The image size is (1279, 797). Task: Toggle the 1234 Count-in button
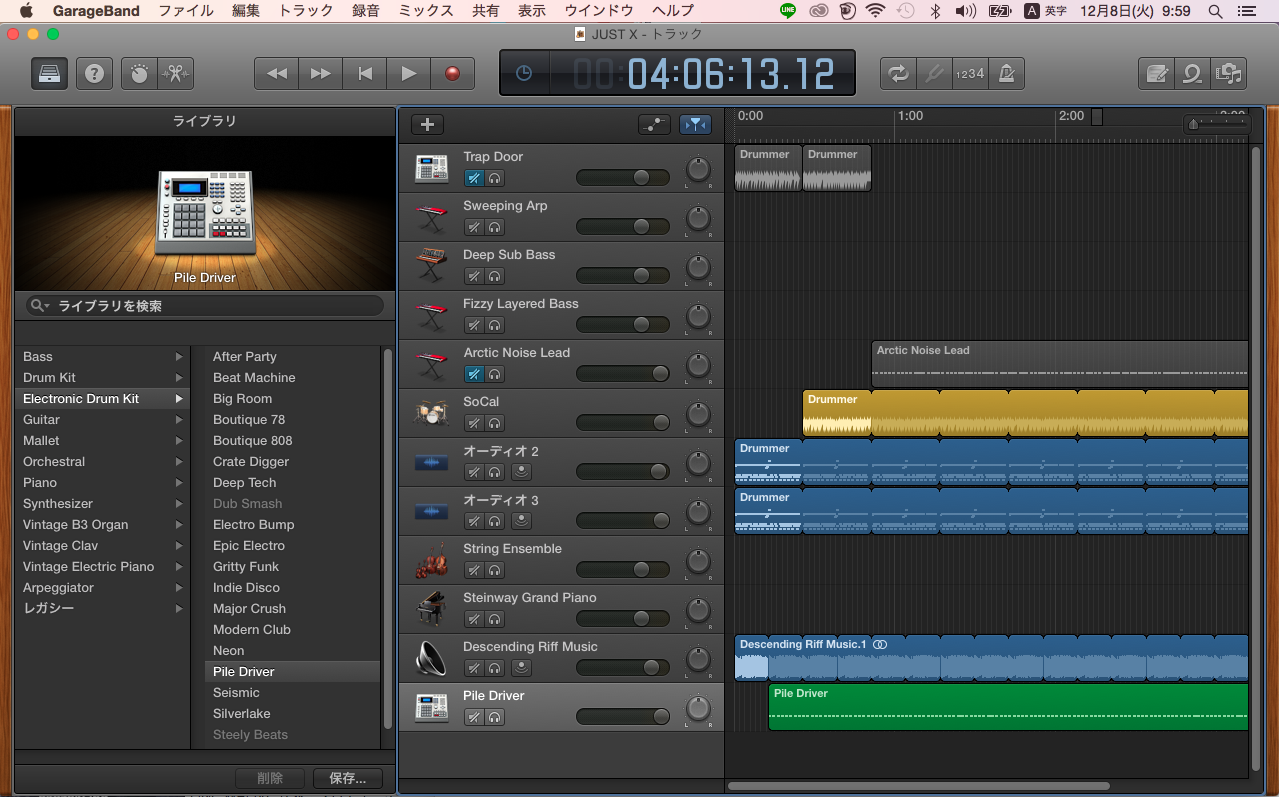click(969, 73)
